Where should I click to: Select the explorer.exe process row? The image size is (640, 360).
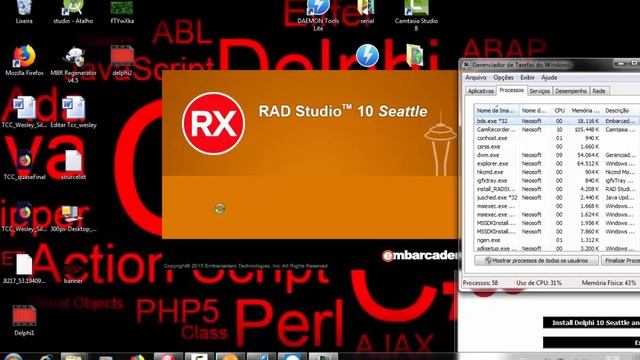(x=557, y=163)
